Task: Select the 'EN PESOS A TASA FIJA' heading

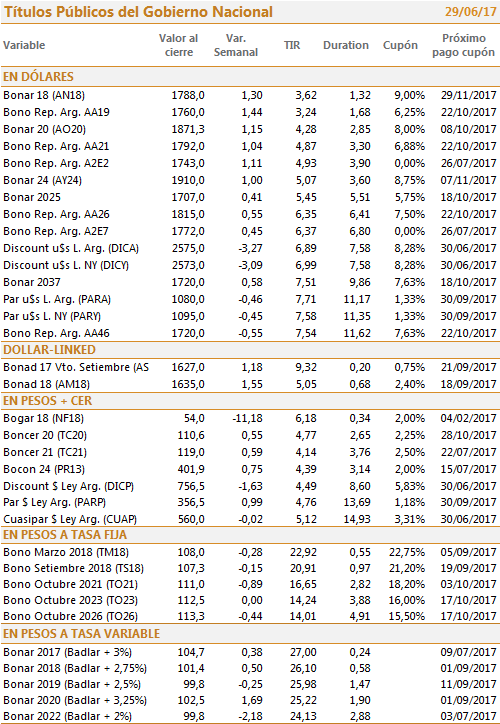Action: [65, 535]
